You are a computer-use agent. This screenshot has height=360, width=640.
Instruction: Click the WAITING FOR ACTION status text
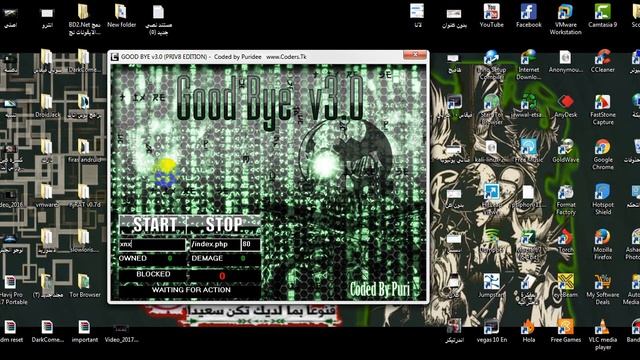click(191, 290)
